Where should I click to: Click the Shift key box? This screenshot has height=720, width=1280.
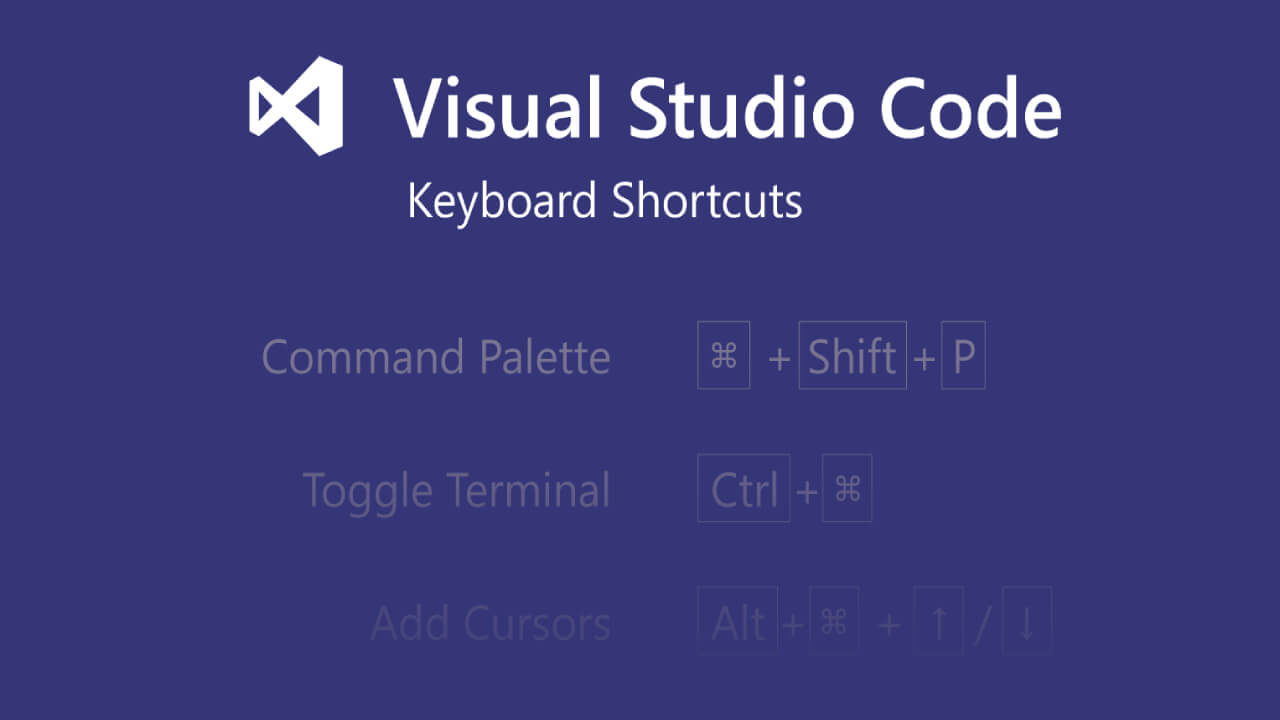point(853,355)
